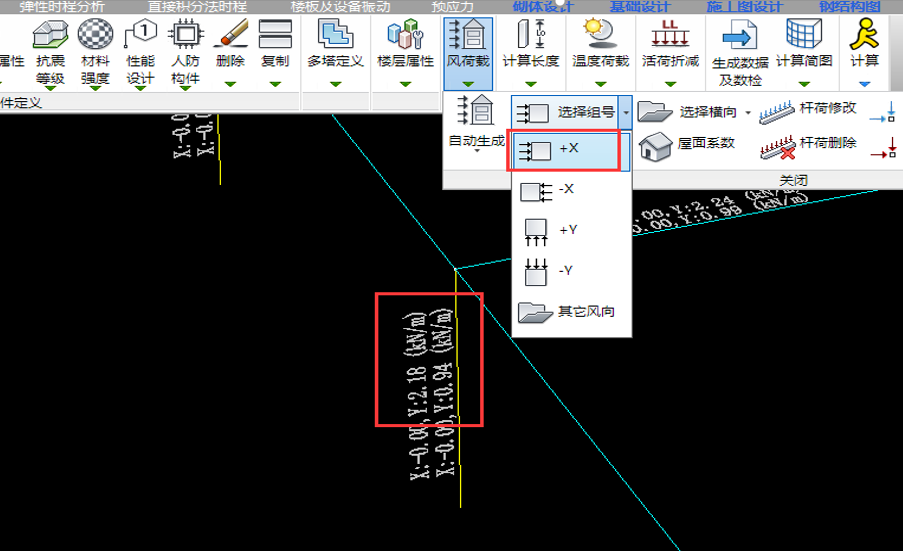Choose 其它风向 other wind direction

pos(571,312)
